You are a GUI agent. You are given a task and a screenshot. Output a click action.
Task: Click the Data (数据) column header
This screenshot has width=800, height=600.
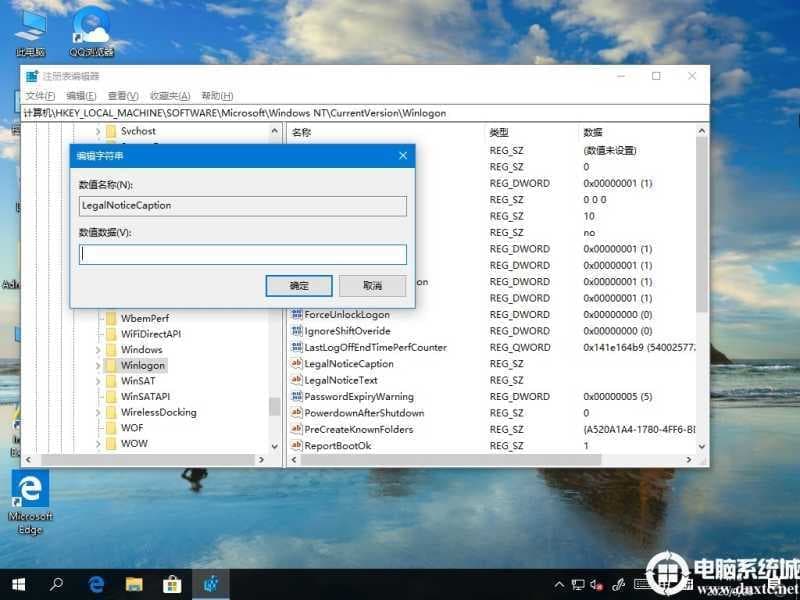pos(593,133)
